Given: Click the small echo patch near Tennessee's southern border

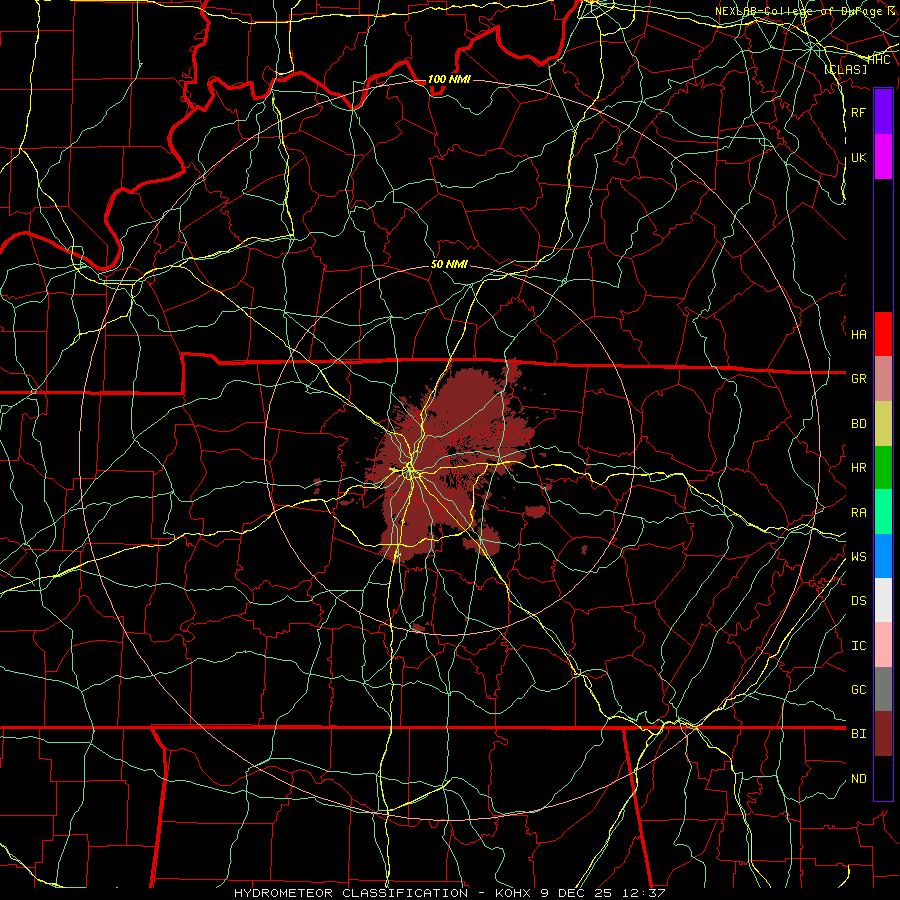Looking at the screenshot, I should [x=418, y=627].
